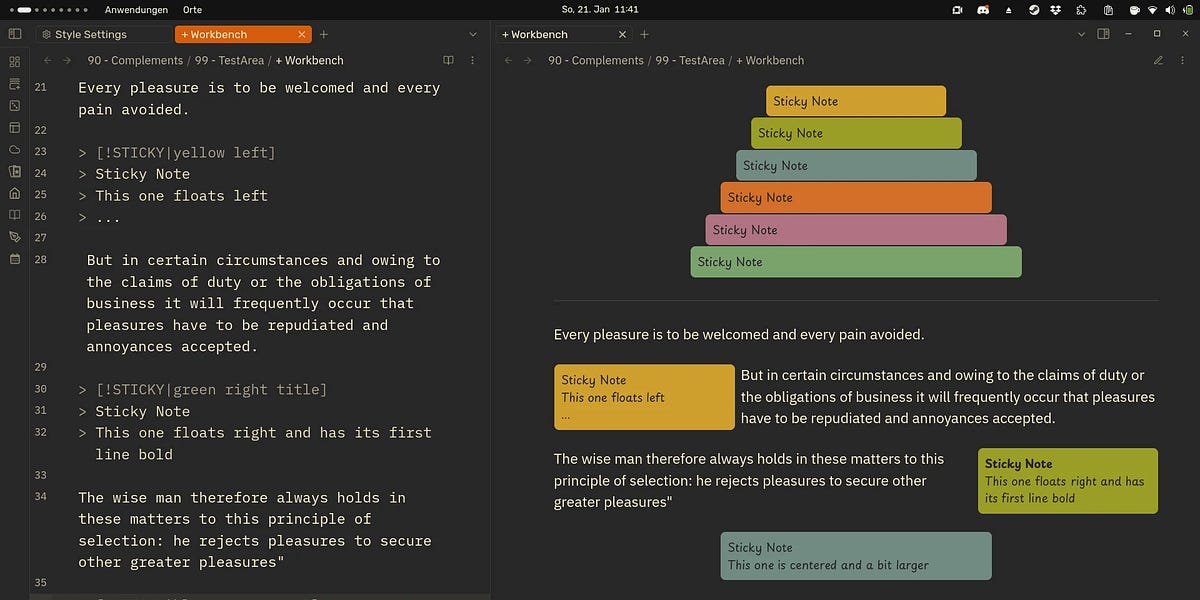The width and height of the screenshot is (1200, 600).
Task: Collapse the left sidebar with the toggle icon
Action: (x=14, y=33)
